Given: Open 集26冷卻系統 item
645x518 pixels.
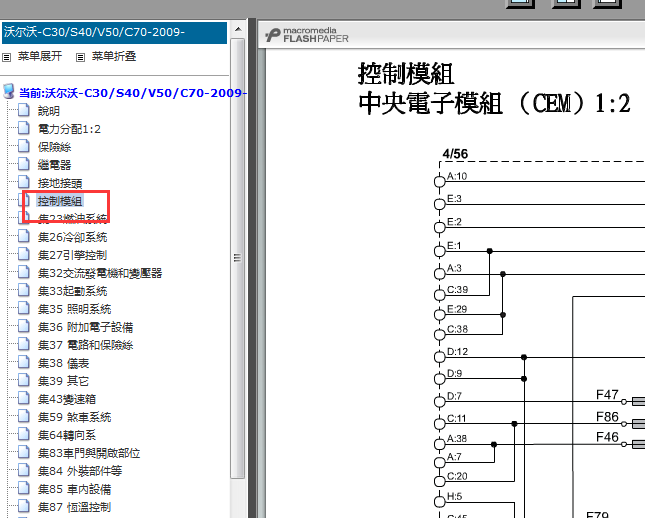Looking at the screenshot, I should click(72, 237).
